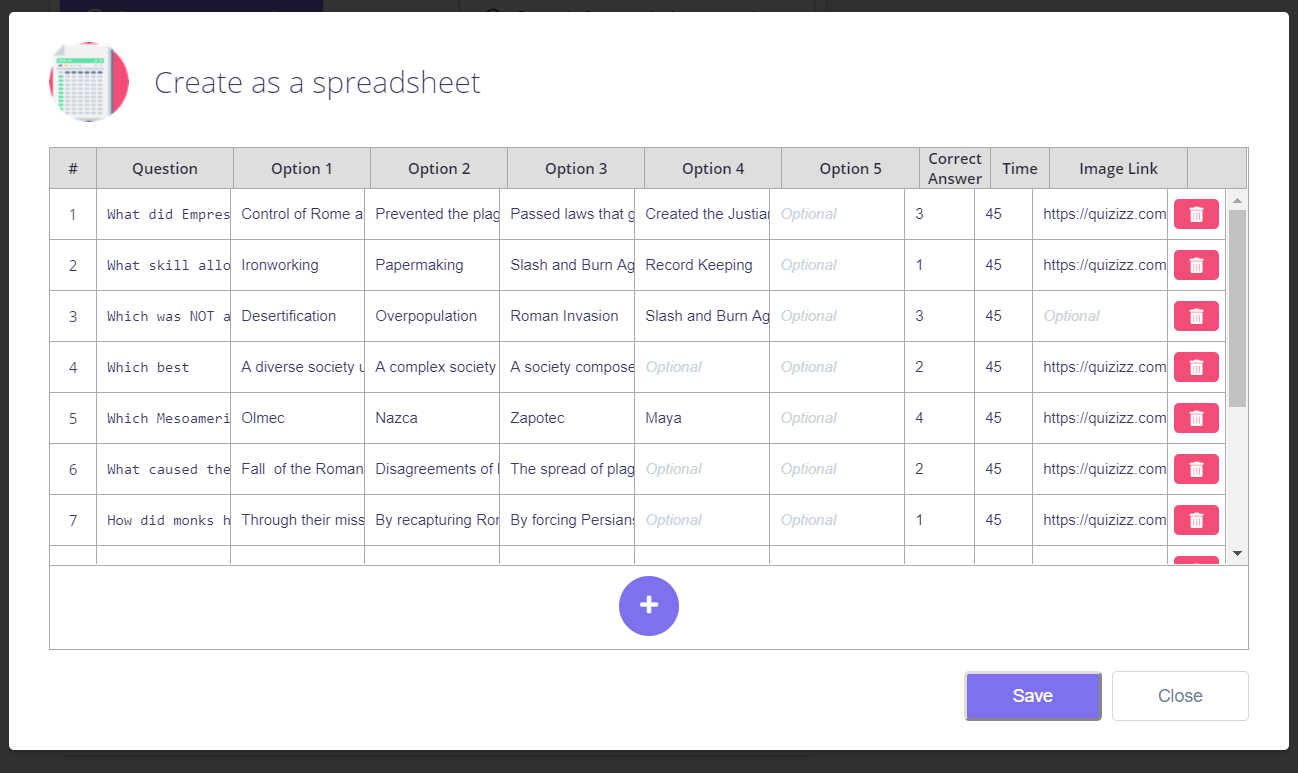This screenshot has width=1298, height=773.
Task: Select 'Through their miss' cell in row 7
Action: pyautogui.click(x=298, y=520)
